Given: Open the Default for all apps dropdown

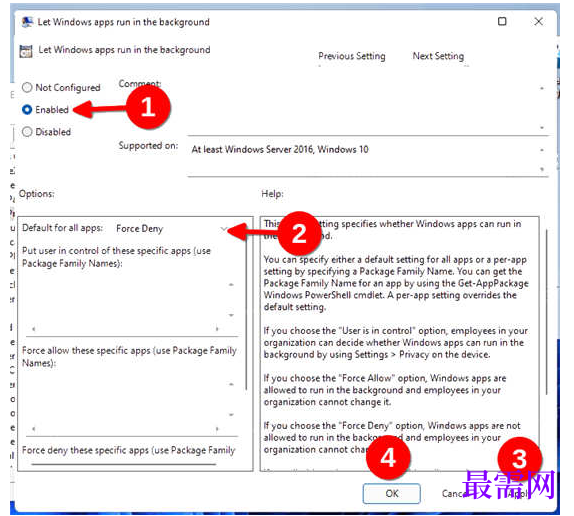Looking at the screenshot, I should [172, 229].
